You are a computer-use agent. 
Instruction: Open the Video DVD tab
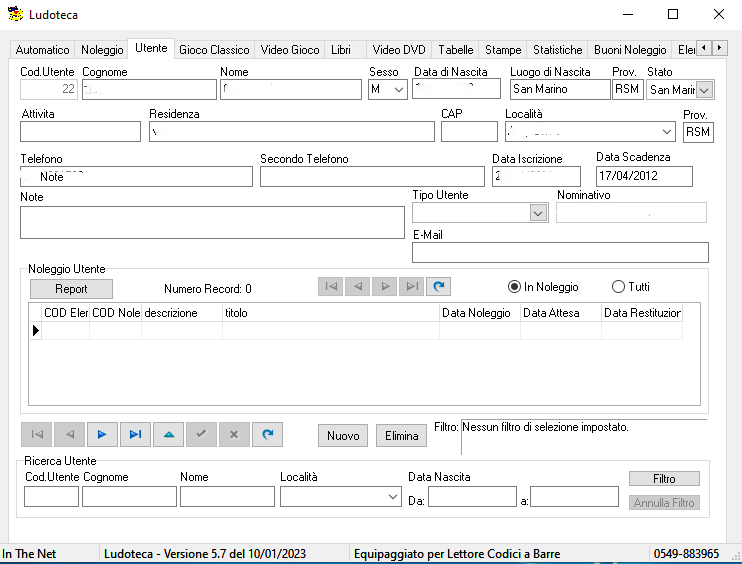point(399,50)
